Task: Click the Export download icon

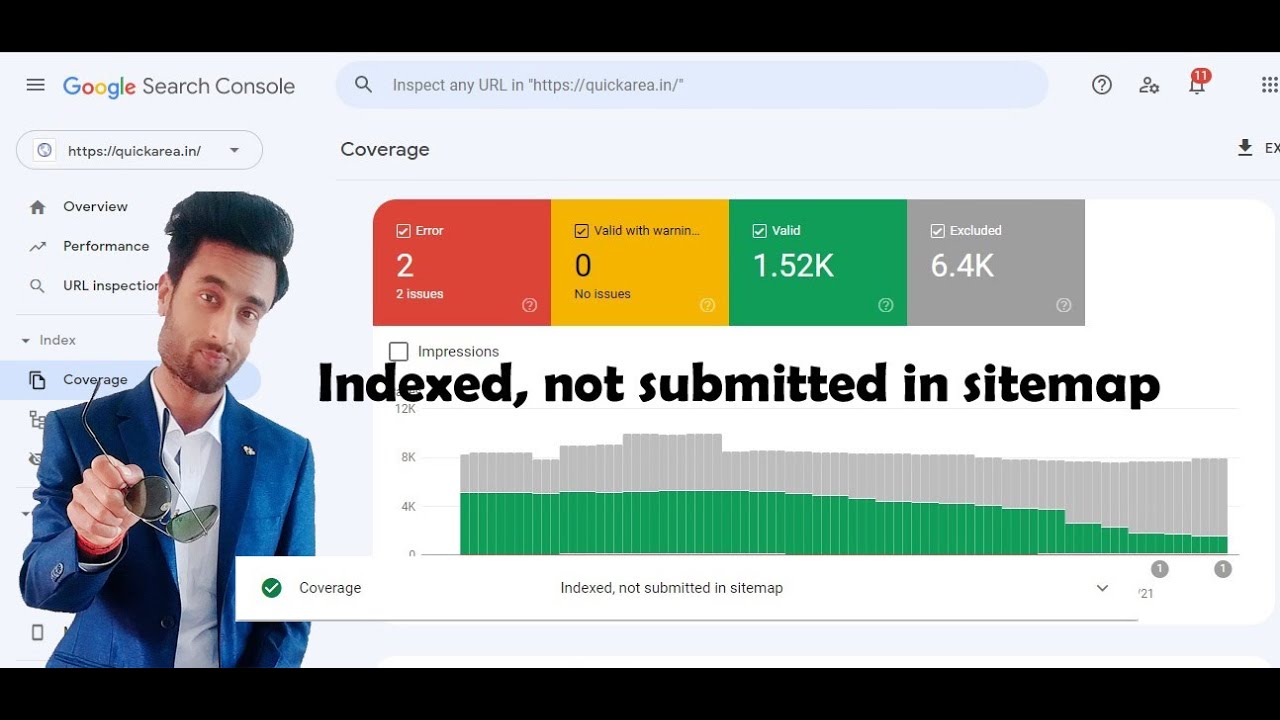Action: pyautogui.click(x=1245, y=147)
